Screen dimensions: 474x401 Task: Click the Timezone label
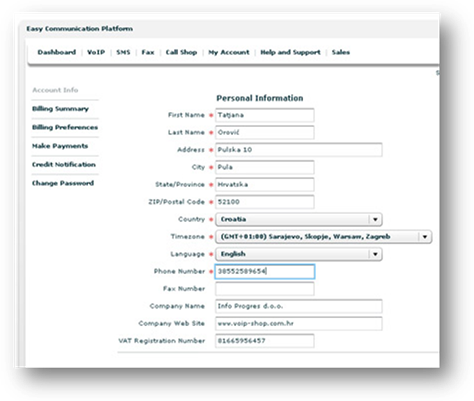click(x=188, y=237)
